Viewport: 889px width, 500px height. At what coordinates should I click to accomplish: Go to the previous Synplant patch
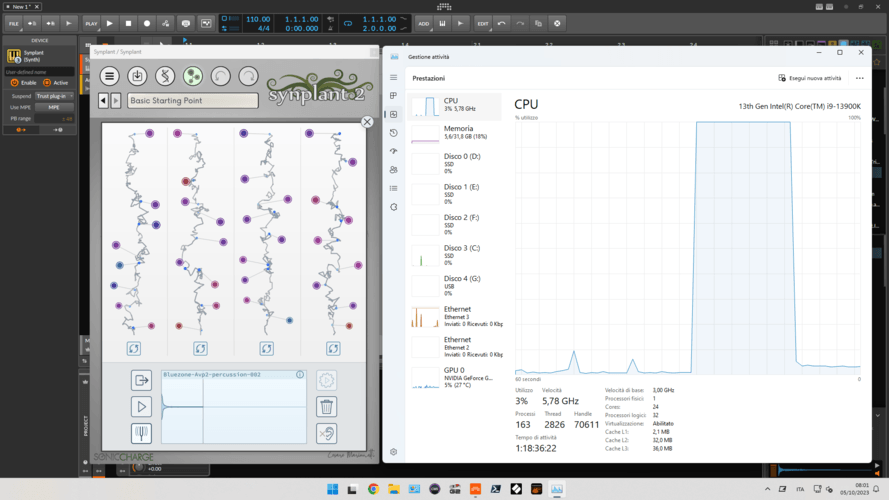[x=103, y=101]
